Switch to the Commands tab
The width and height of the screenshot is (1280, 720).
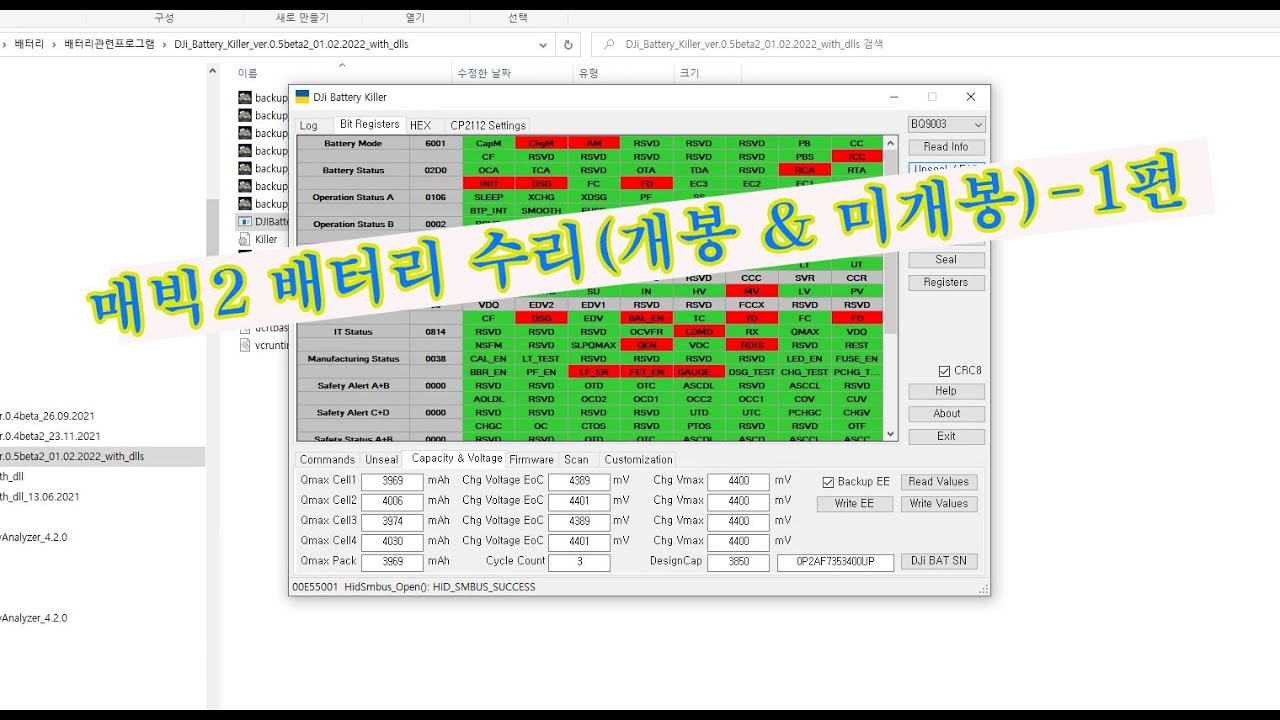point(328,460)
